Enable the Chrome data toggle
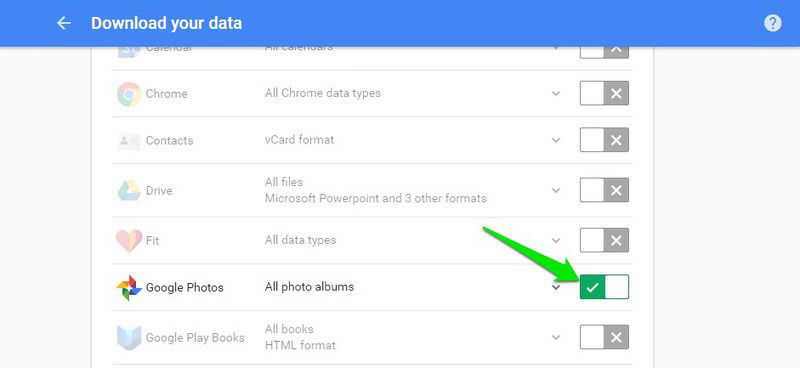The height and width of the screenshot is (368, 800). pyautogui.click(x=604, y=93)
